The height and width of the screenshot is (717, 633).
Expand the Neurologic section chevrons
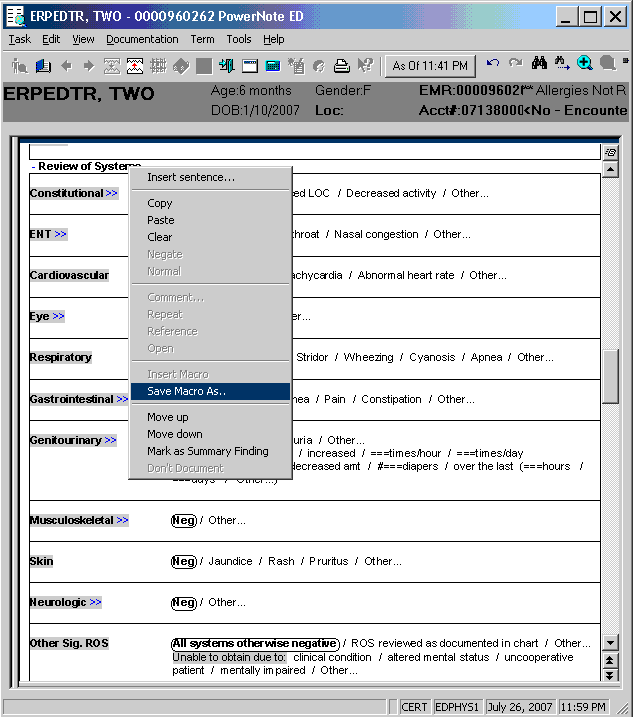96,602
